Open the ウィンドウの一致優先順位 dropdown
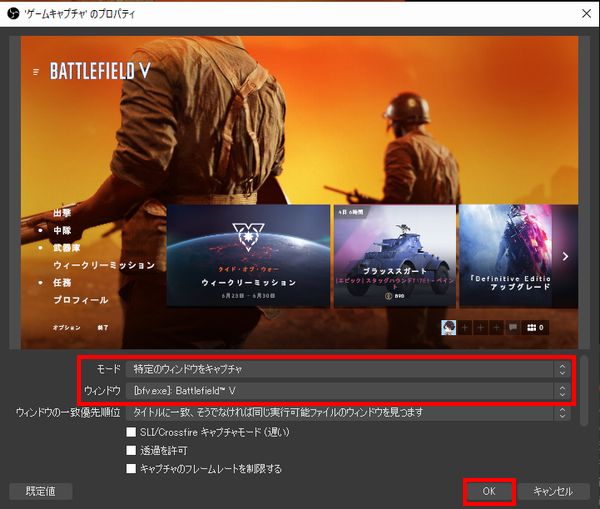The image size is (600, 509). point(348,413)
